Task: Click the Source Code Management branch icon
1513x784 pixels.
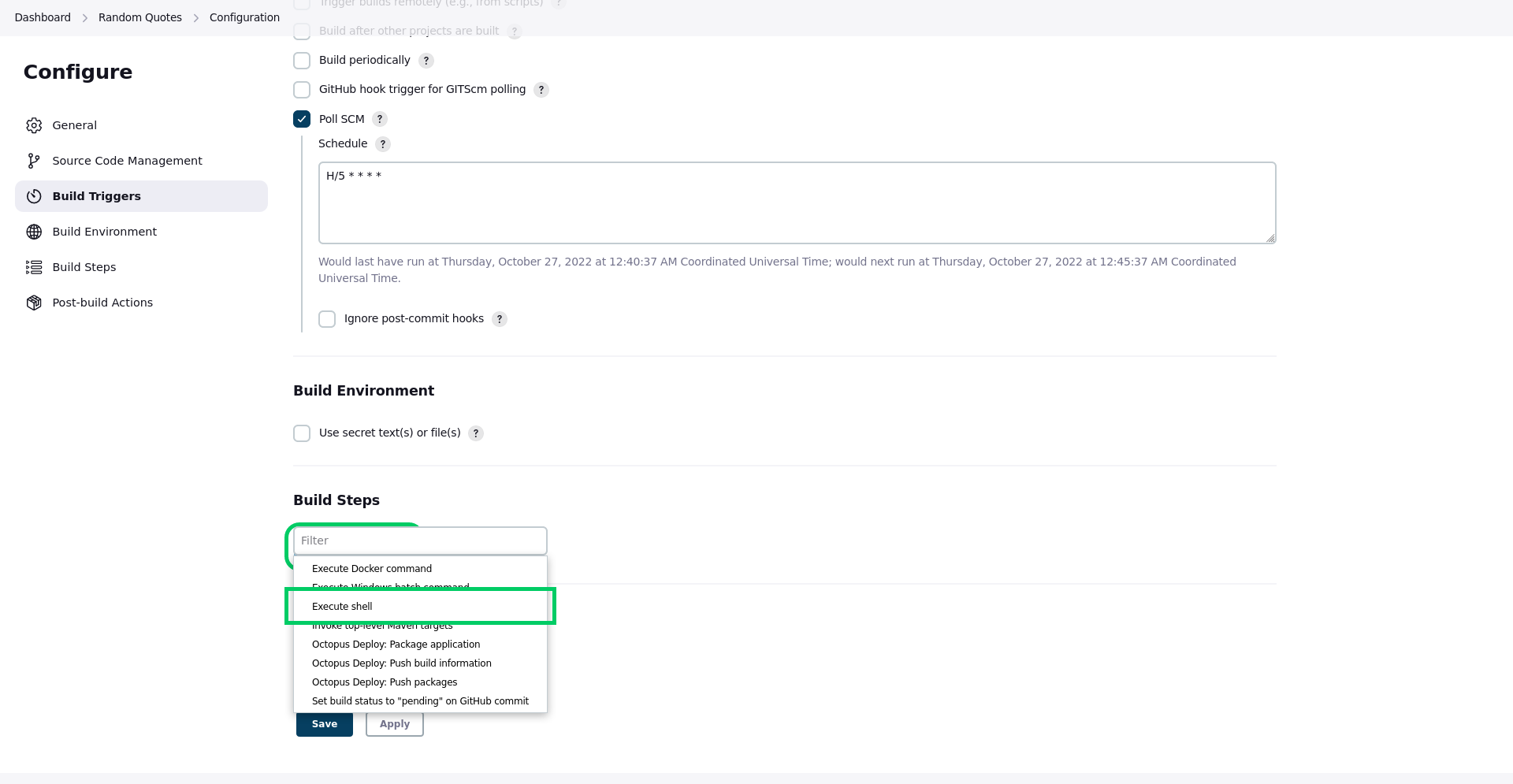Action: tap(34, 161)
